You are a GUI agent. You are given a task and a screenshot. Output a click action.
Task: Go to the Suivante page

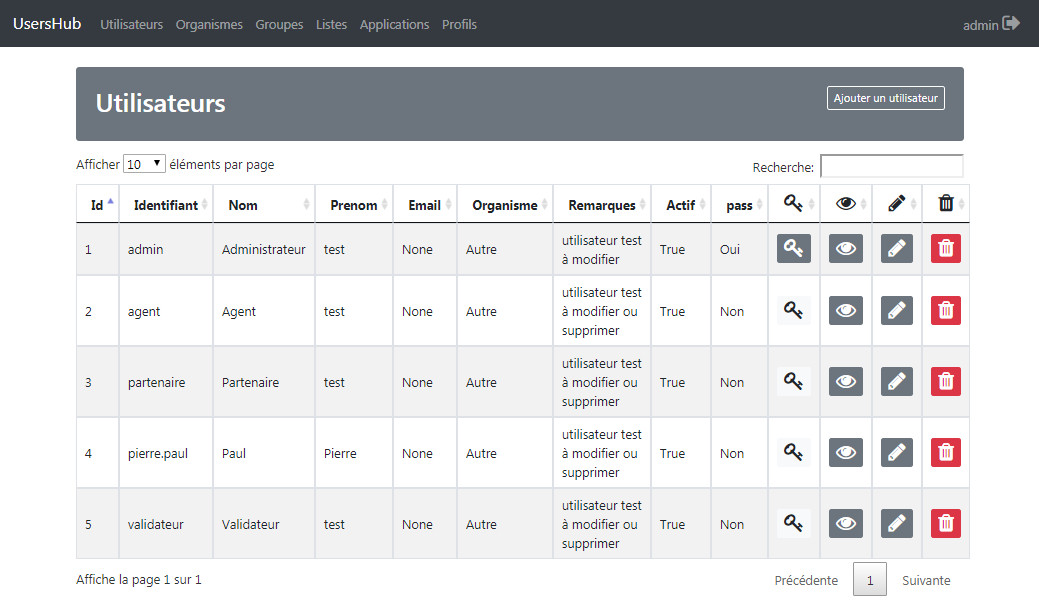click(925, 580)
